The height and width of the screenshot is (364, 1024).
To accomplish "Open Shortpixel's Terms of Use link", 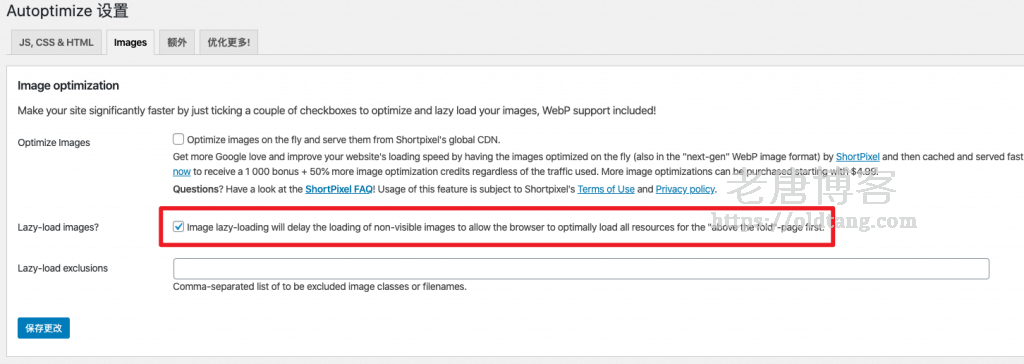I will click(x=606, y=190).
